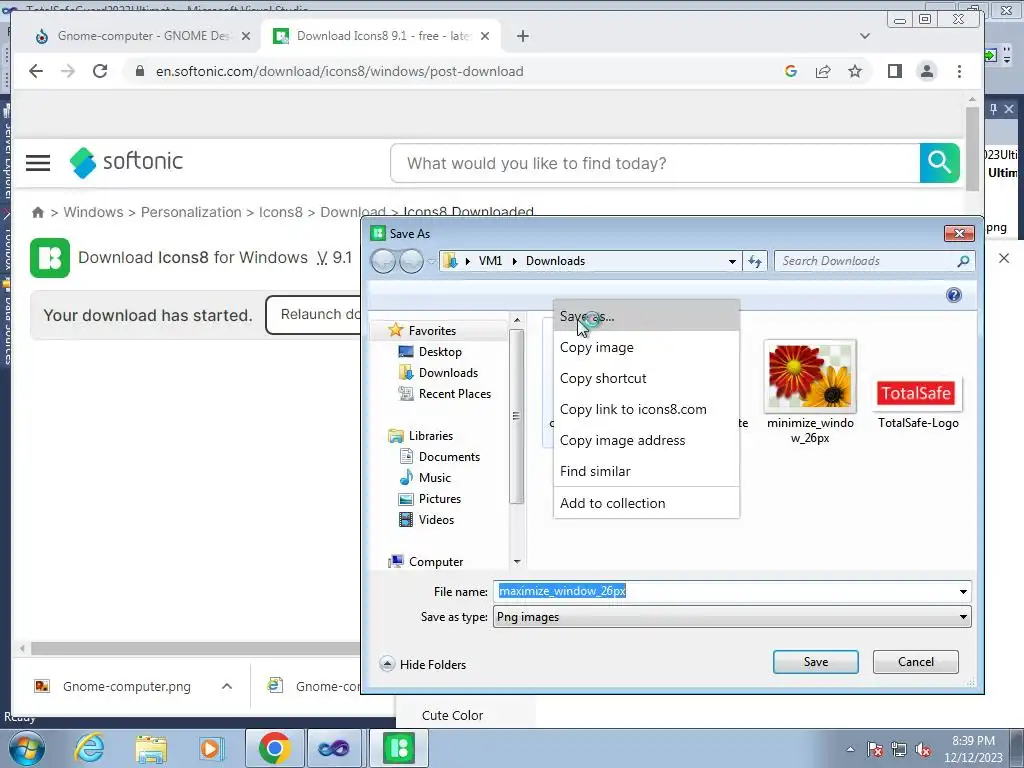Viewport: 1024px width, 768px height.
Task: Choose Copy link to icons8.com
Action: [646, 409]
